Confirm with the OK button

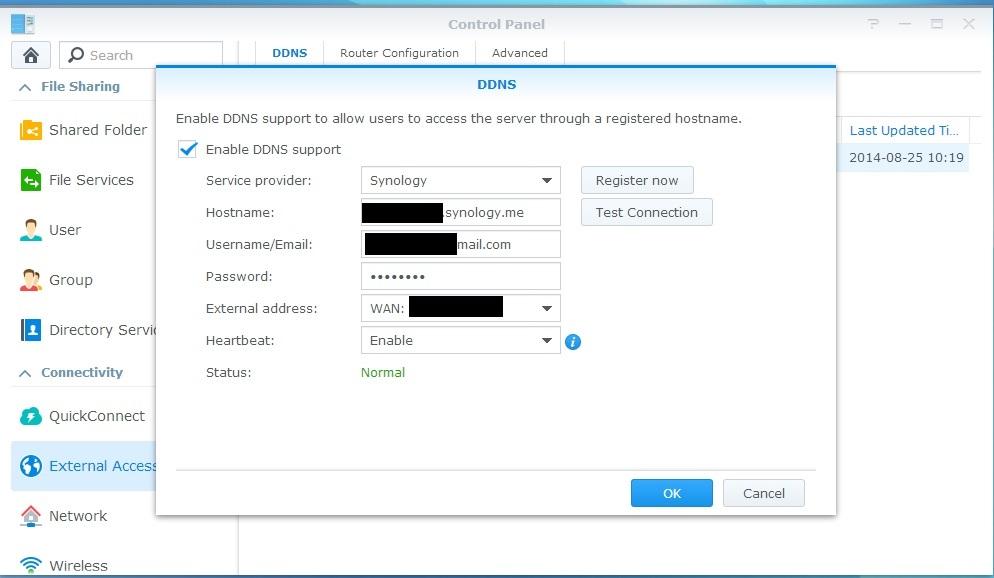(671, 493)
